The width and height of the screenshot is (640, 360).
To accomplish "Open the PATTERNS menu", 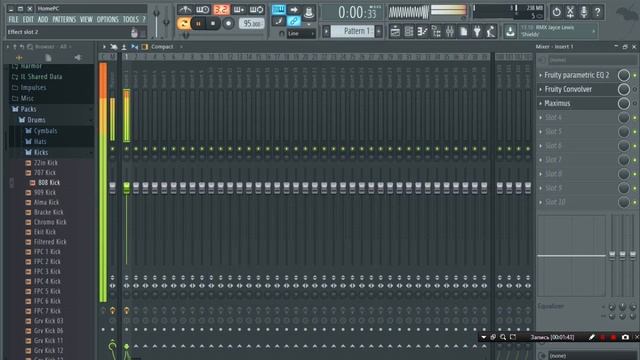I will [64, 19].
